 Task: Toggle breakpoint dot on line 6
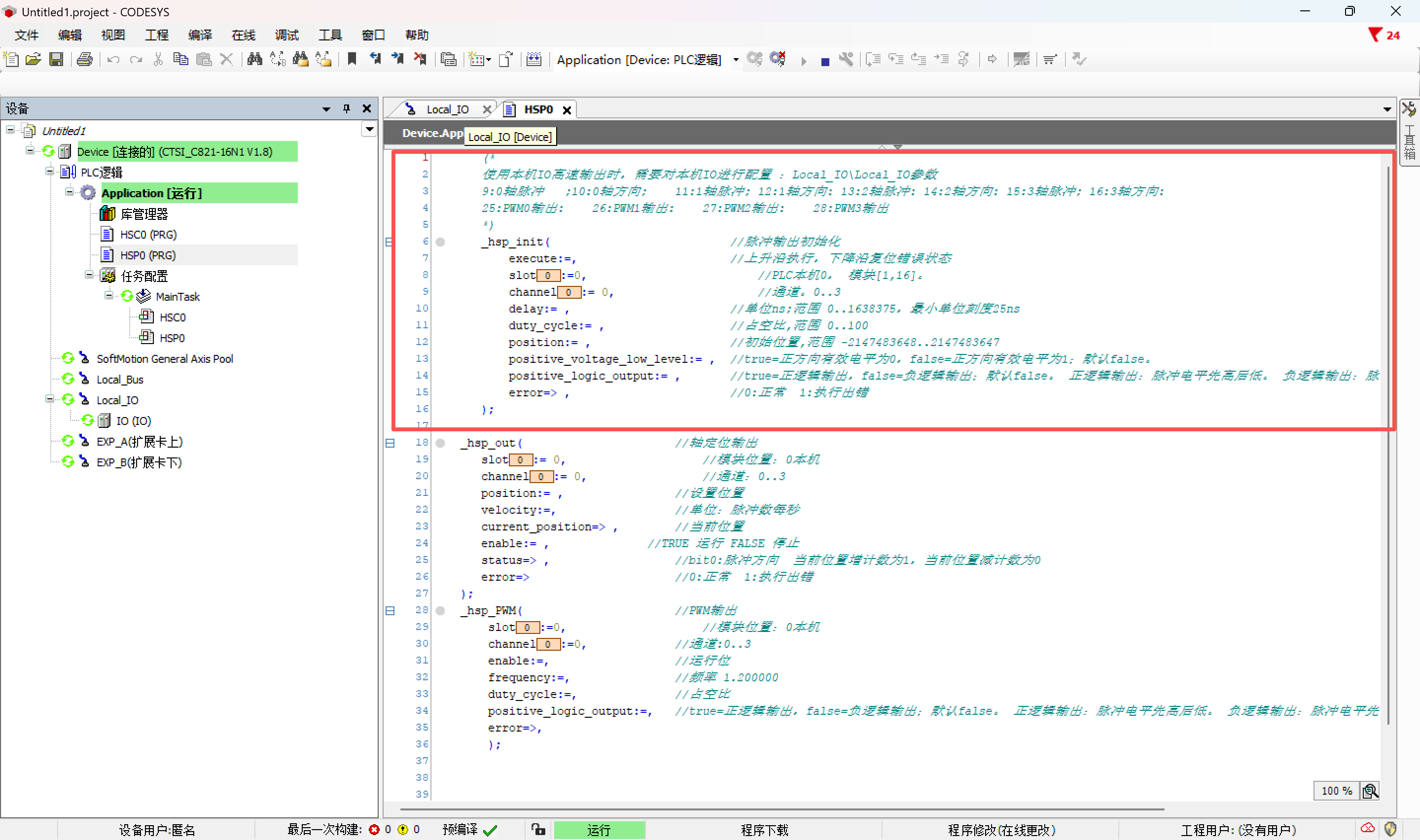tap(440, 242)
